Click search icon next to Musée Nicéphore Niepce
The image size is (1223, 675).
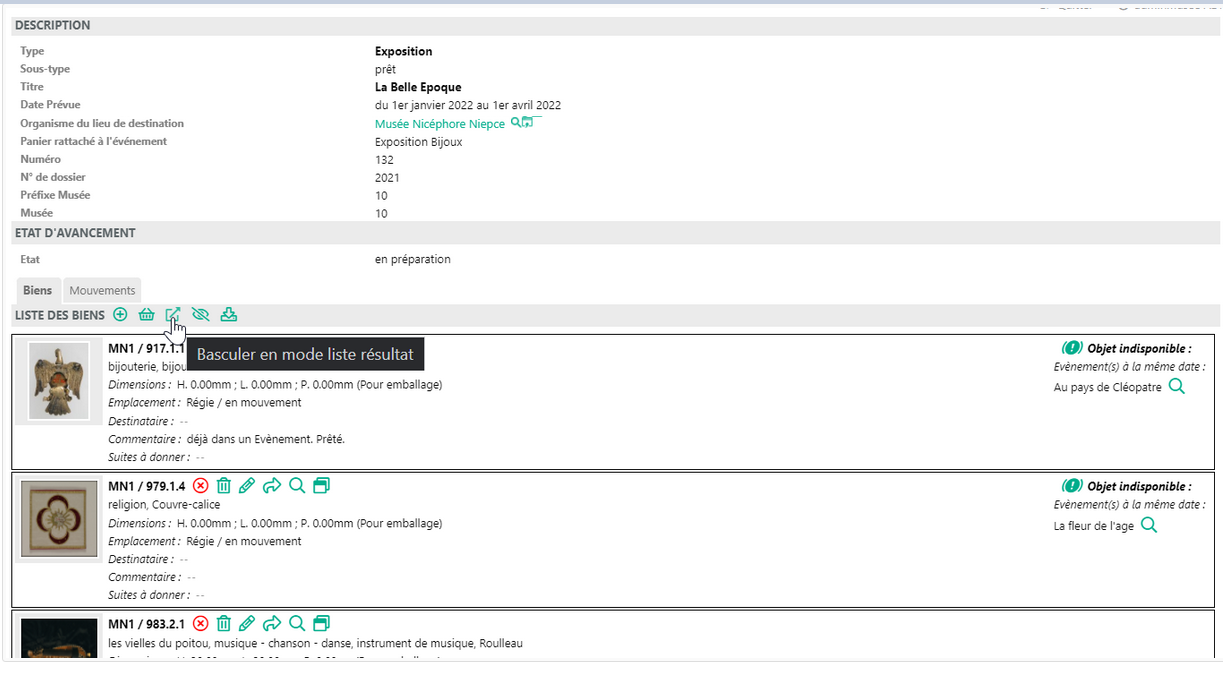tap(516, 122)
